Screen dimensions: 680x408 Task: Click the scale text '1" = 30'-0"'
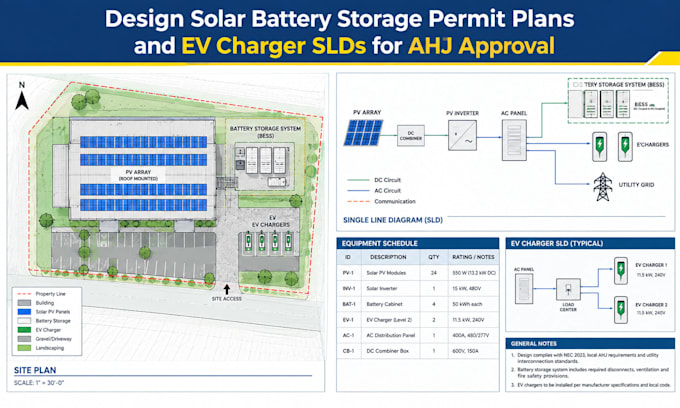(48, 383)
